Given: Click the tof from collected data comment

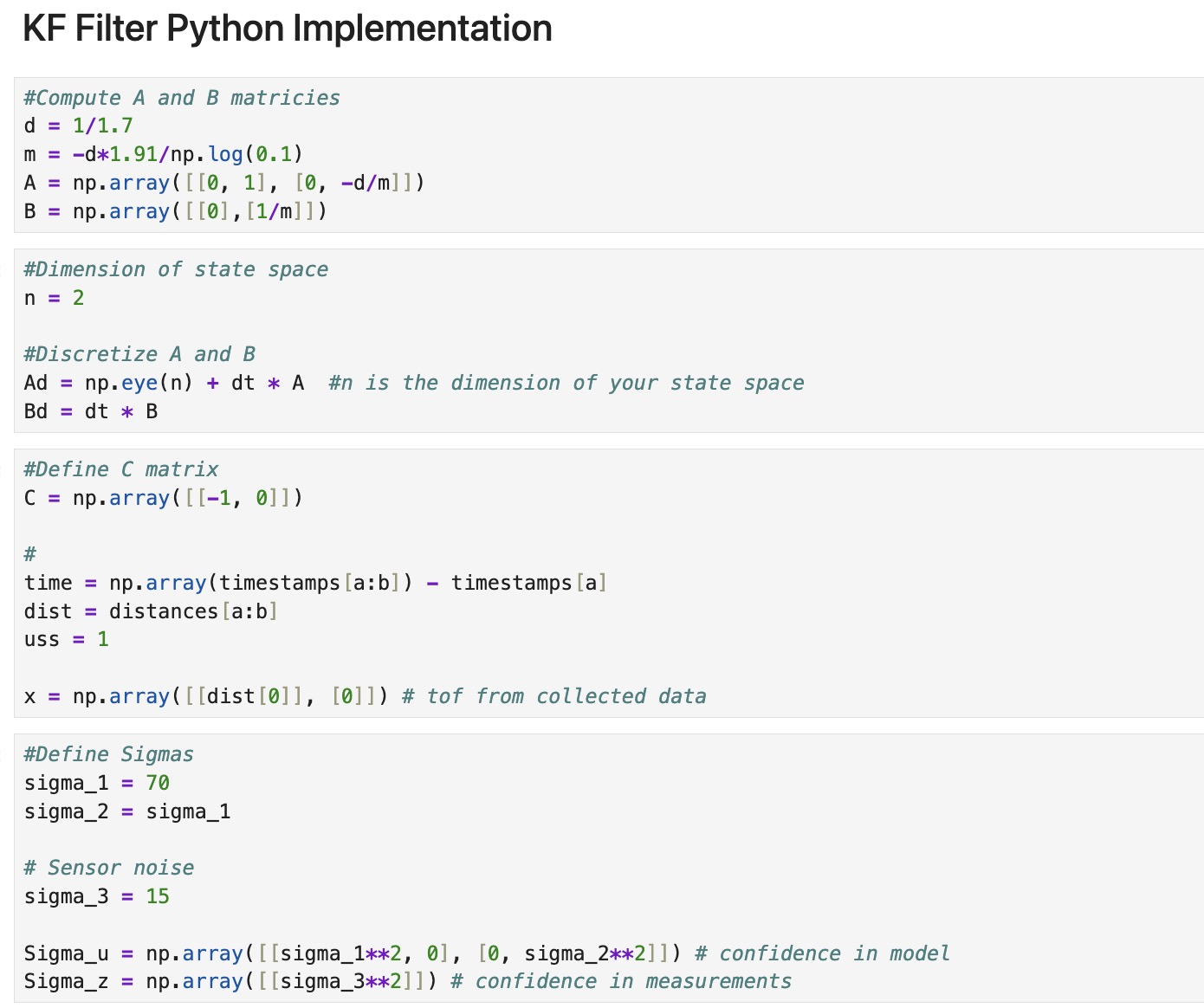Looking at the screenshot, I should [x=554, y=696].
